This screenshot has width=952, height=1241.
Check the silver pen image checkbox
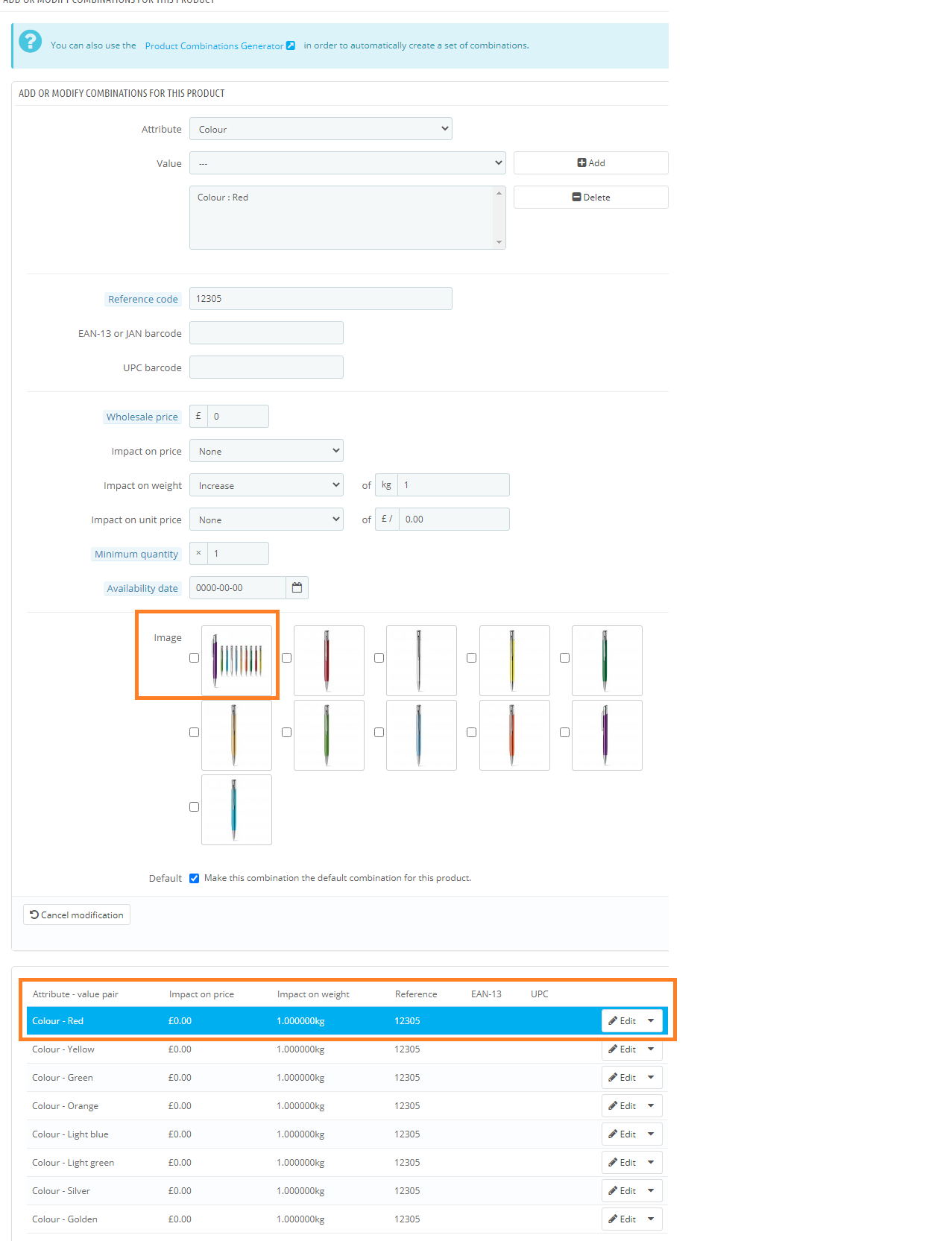(x=379, y=658)
